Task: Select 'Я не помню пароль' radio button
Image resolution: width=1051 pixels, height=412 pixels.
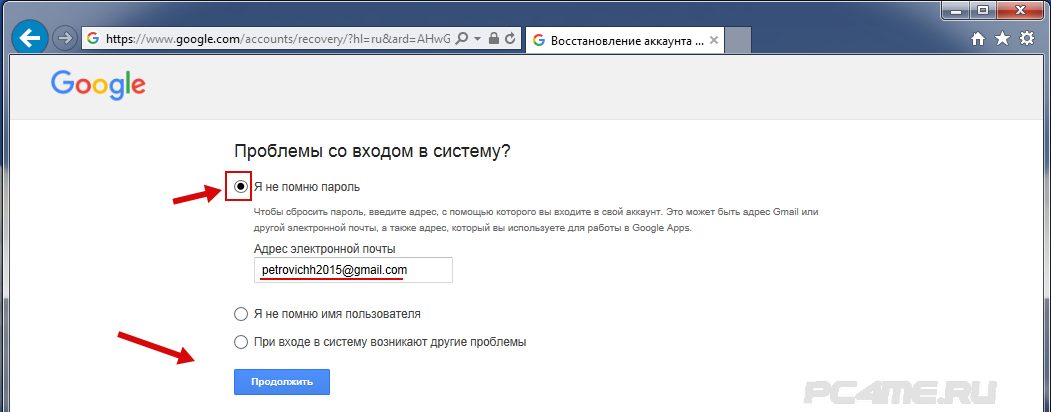Action: tap(241, 187)
